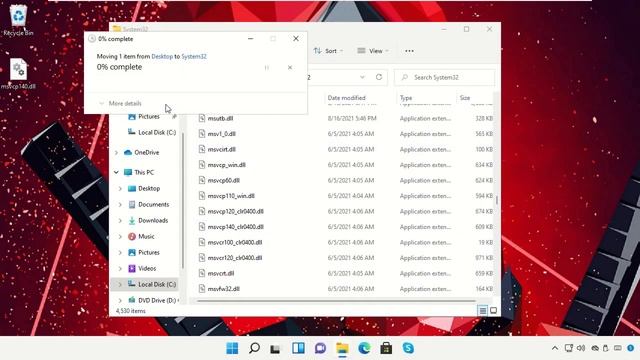Switch to File Explorer taskbar icon
Viewport: 640px width, 360px height.
pyautogui.click(x=342, y=348)
